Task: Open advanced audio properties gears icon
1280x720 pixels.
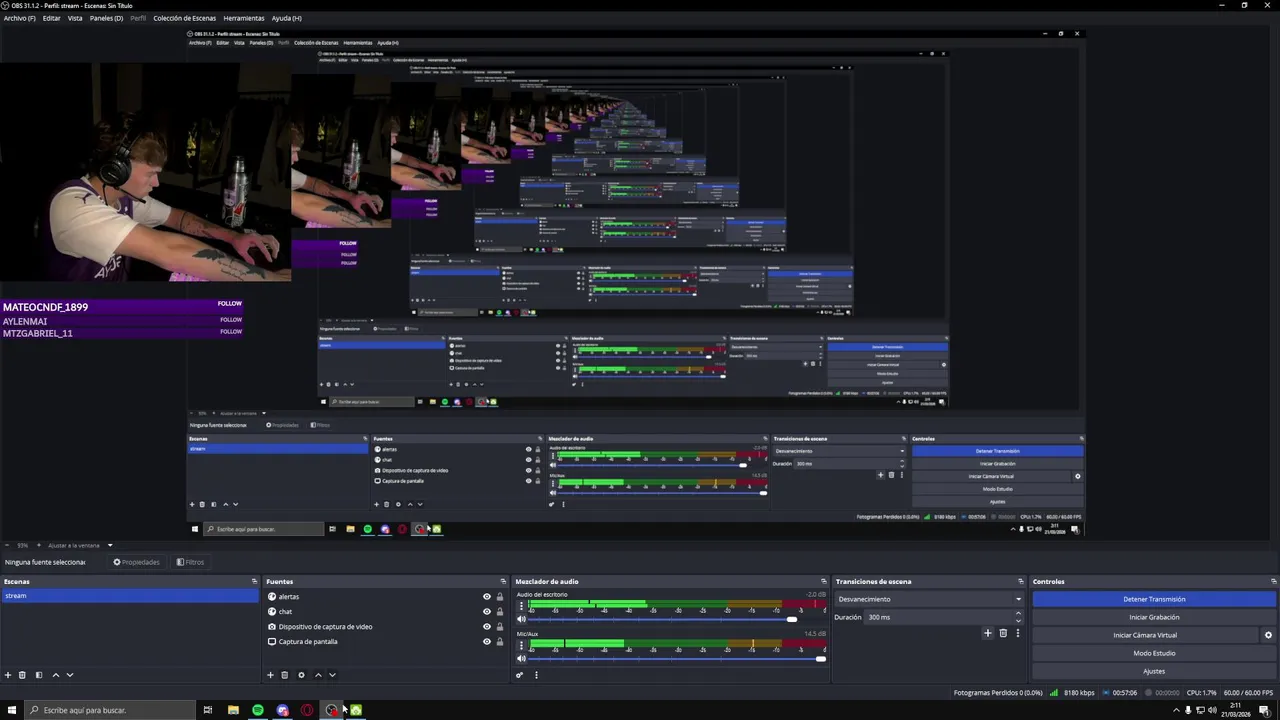Action: pyautogui.click(x=519, y=675)
